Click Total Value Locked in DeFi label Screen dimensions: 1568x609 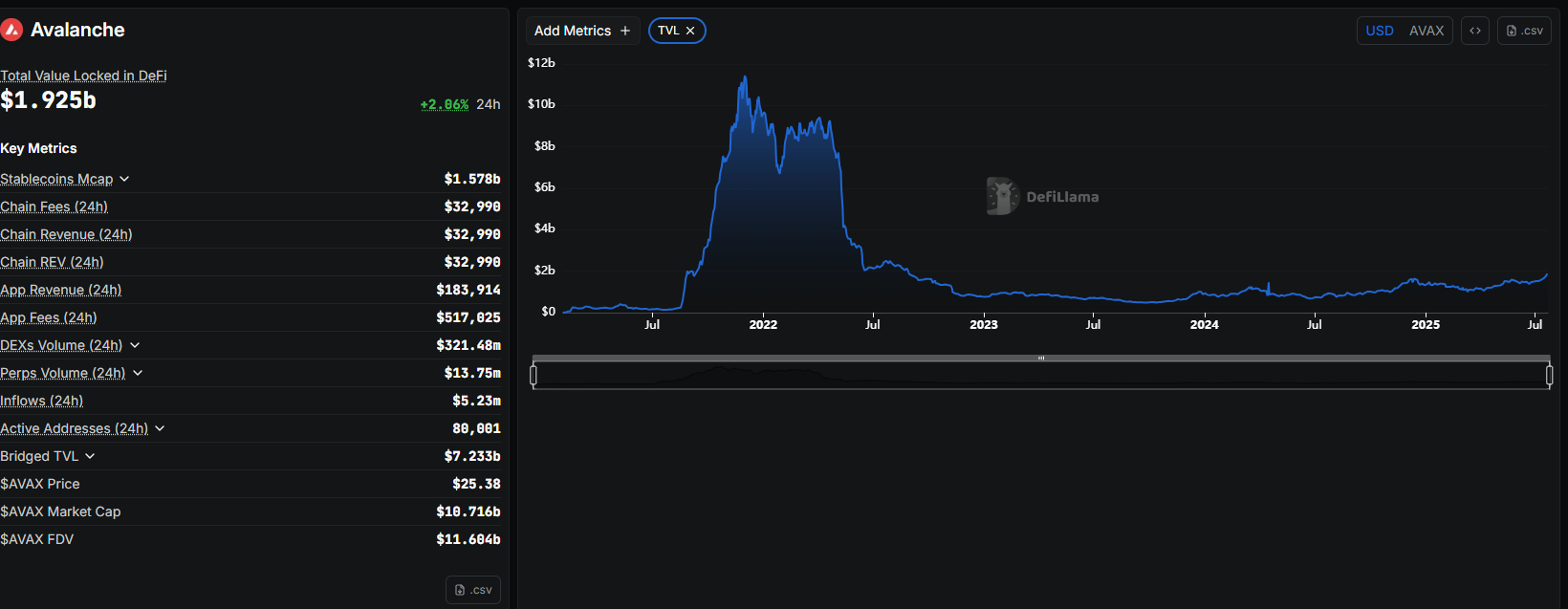pyautogui.click(x=83, y=76)
